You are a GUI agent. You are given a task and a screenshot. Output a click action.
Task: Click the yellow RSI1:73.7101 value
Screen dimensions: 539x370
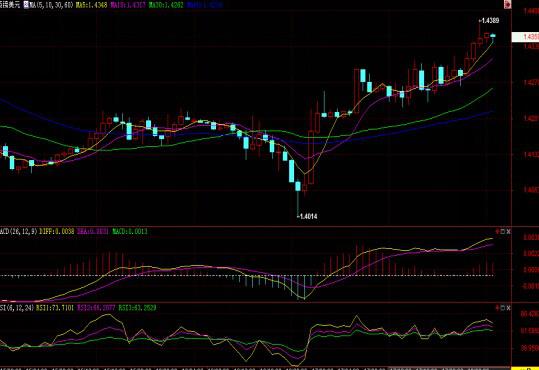point(55,307)
